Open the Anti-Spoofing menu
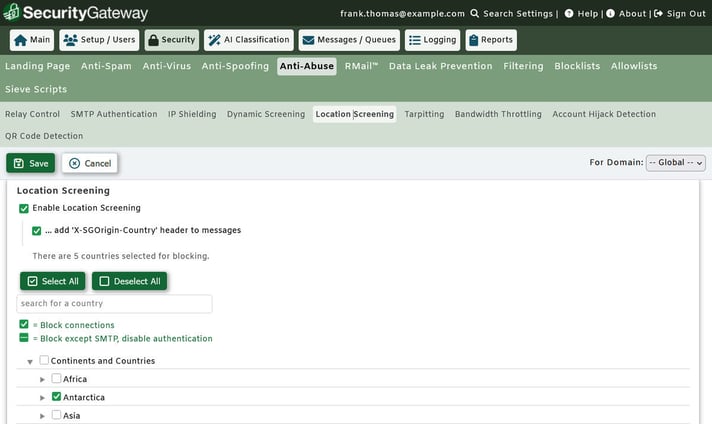Viewport: 712px width, 424px height. pyautogui.click(x=235, y=66)
